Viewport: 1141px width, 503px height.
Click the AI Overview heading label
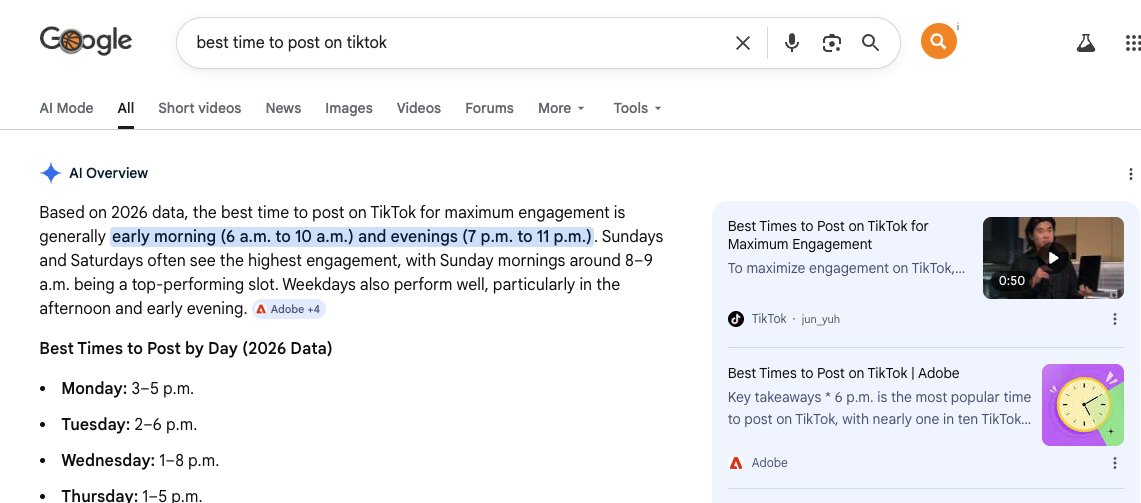pos(108,173)
